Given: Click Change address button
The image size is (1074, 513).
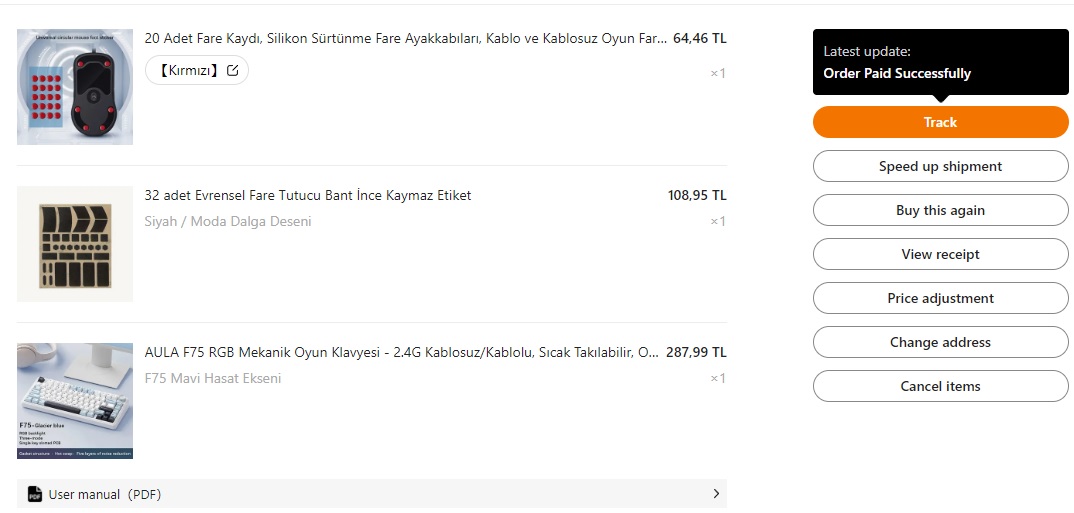Looking at the screenshot, I should [940, 342].
